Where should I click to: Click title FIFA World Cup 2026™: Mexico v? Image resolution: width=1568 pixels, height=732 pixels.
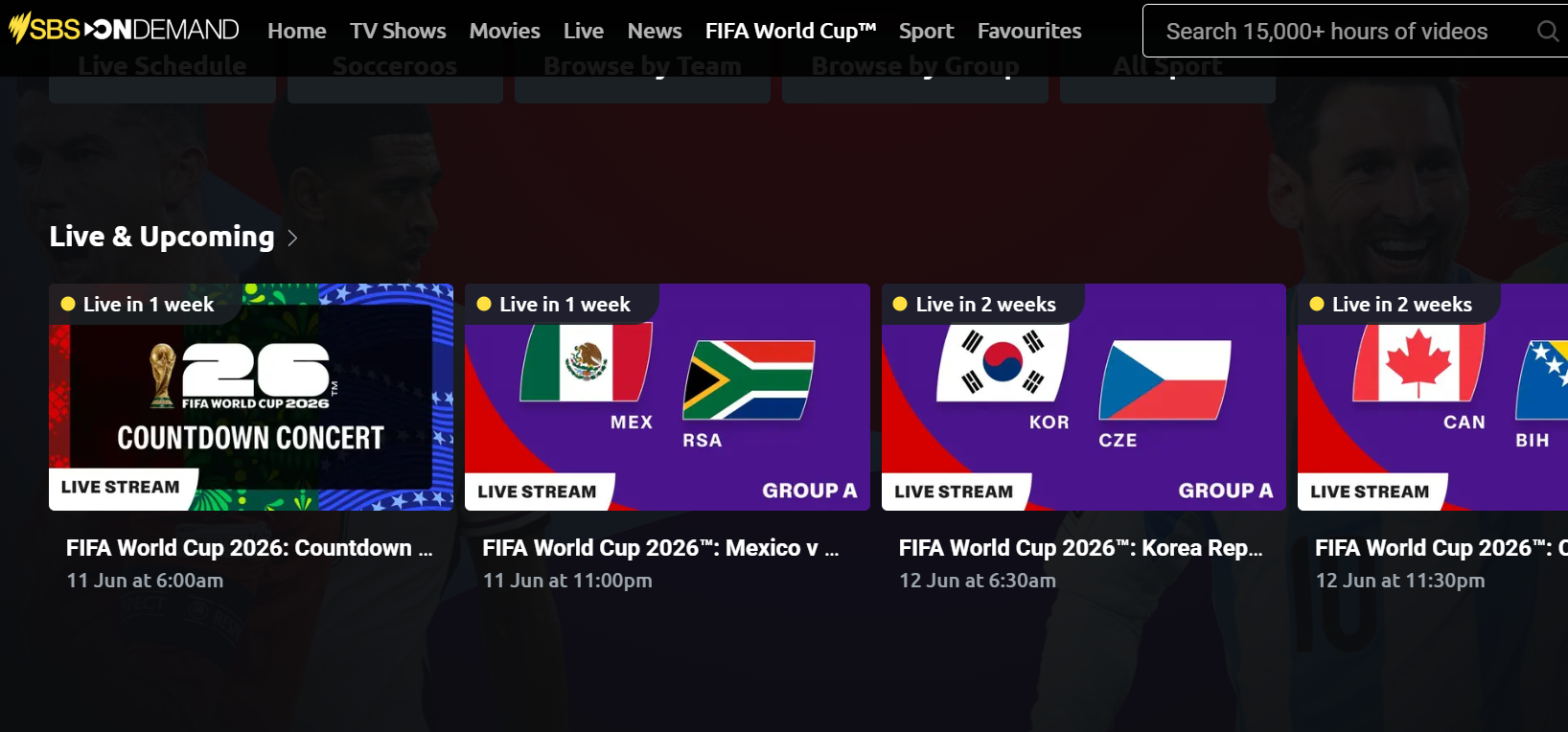point(660,548)
